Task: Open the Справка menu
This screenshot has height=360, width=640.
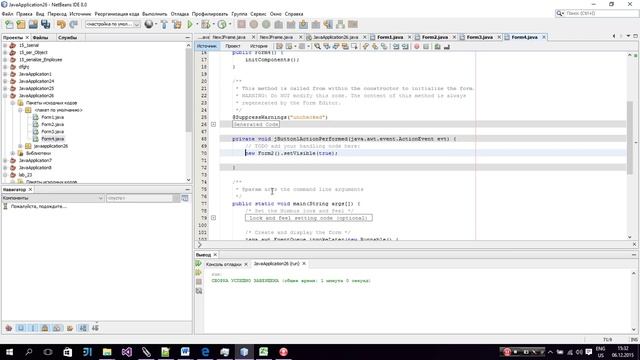Action: click(294, 14)
